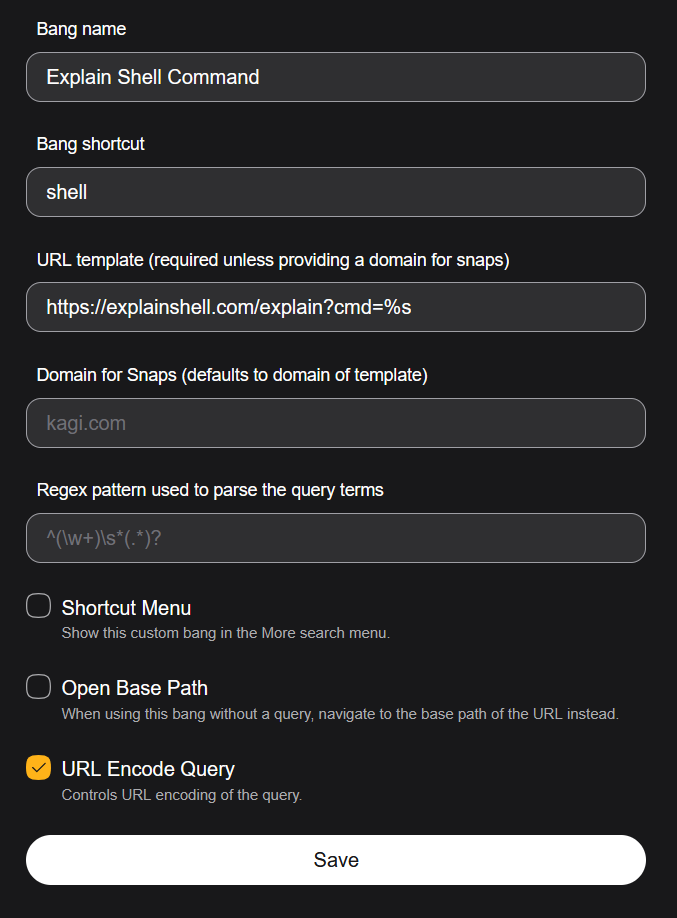The width and height of the screenshot is (677, 918).
Task: Click the 'Domain for Snaps' label text
Action: [232, 375]
